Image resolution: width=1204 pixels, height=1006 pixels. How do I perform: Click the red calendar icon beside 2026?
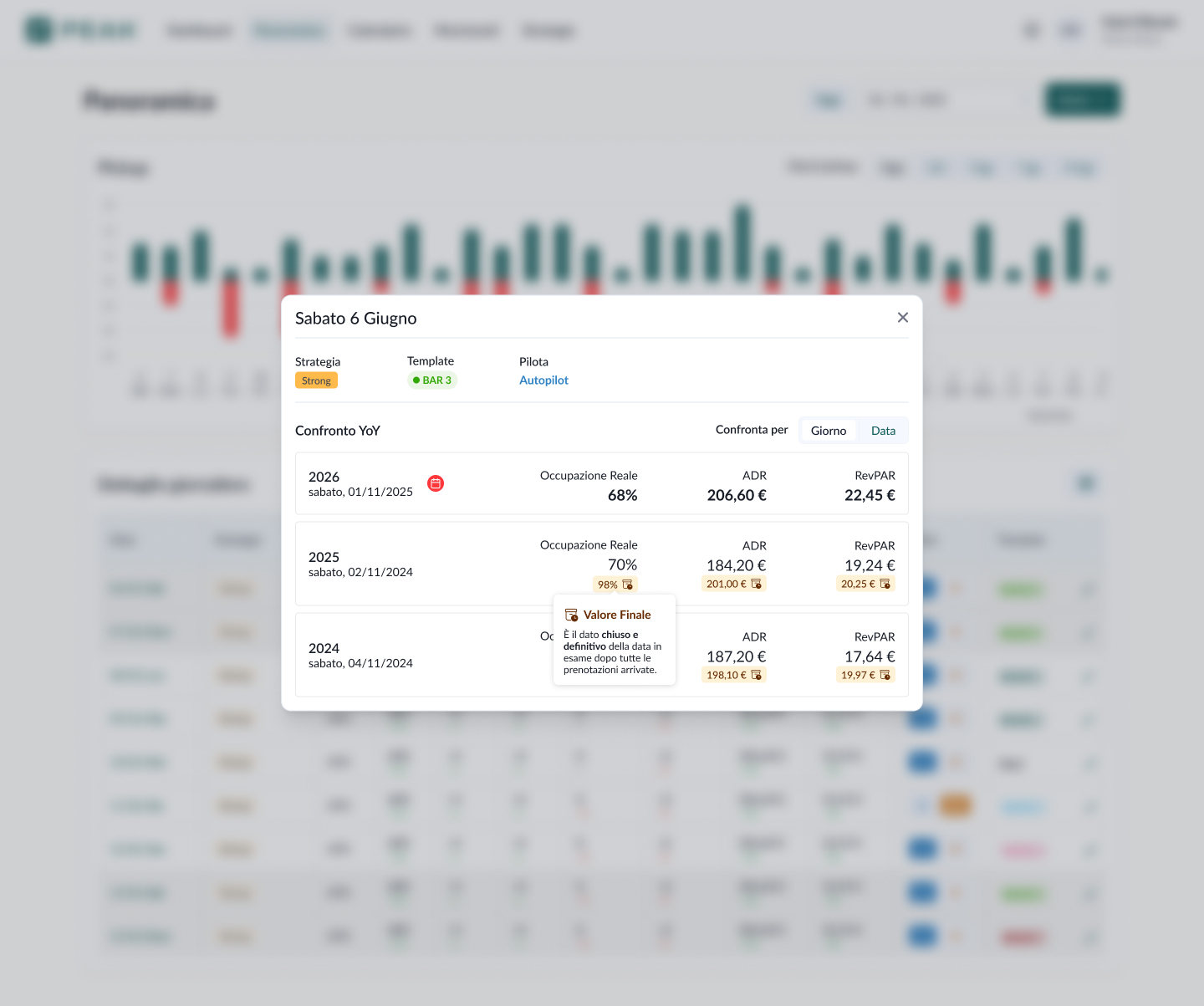coord(436,483)
